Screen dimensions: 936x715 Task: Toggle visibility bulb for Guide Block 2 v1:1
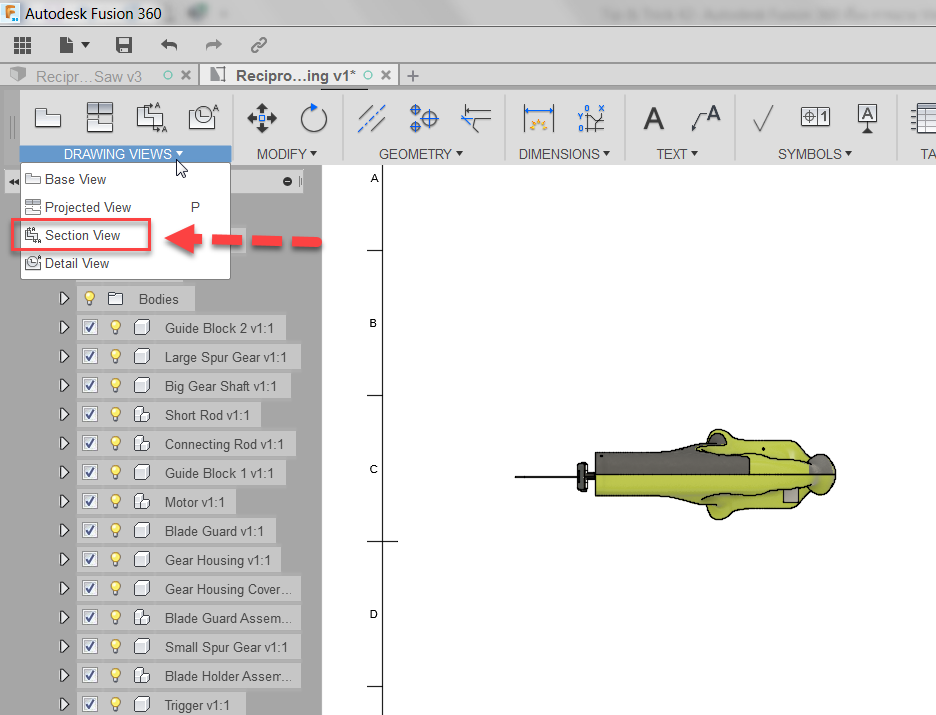115,327
